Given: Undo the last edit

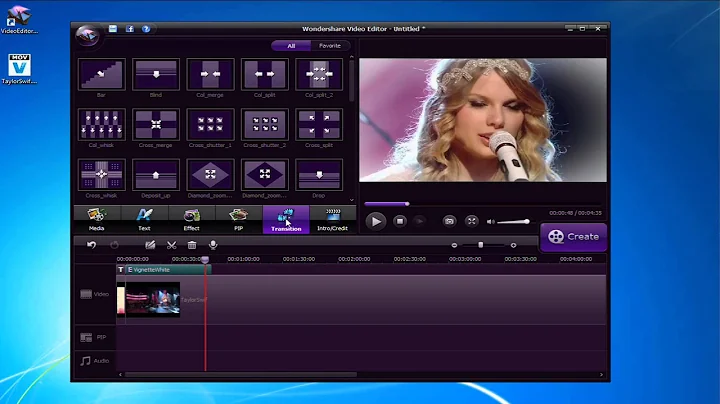Looking at the screenshot, I should coord(91,245).
